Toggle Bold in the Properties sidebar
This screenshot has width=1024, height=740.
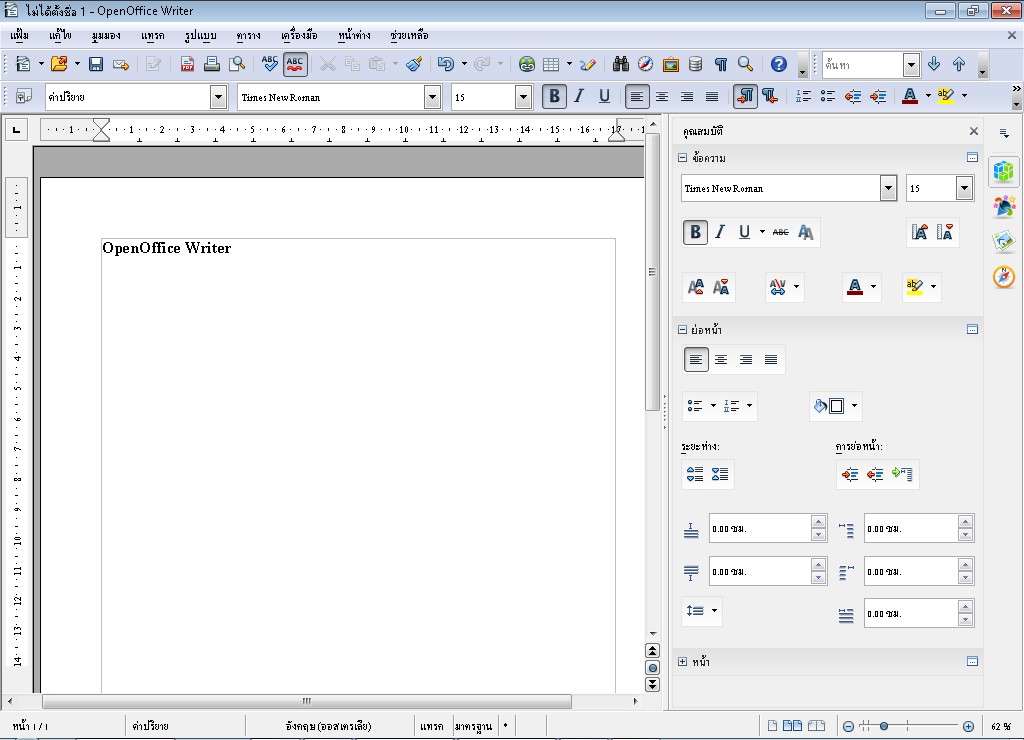click(696, 233)
